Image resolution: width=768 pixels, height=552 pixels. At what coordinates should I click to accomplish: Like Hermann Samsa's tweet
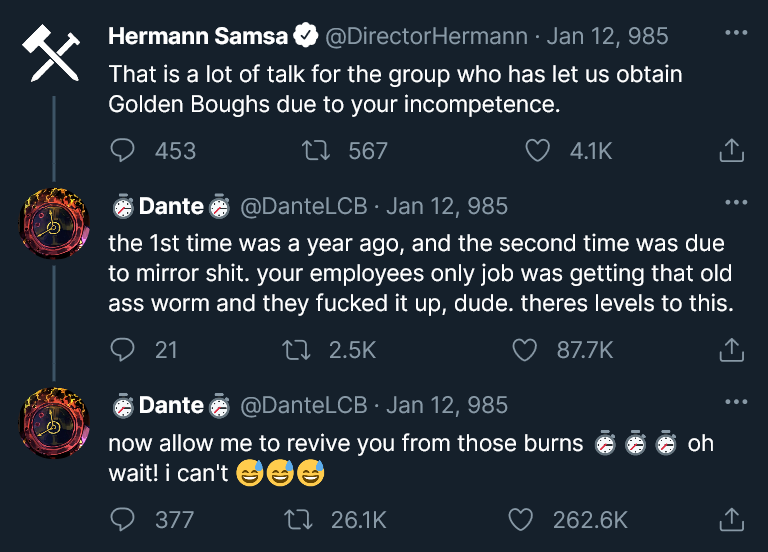[x=538, y=151]
